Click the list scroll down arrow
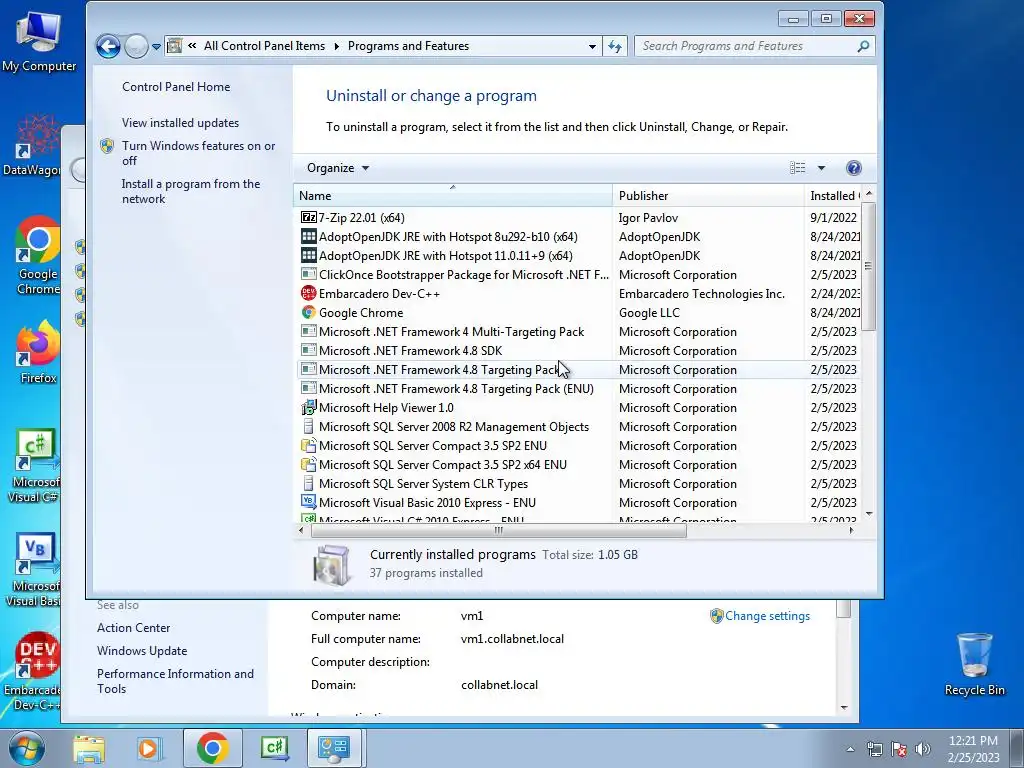Screen dimensions: 1024x768 click(869, 514)
